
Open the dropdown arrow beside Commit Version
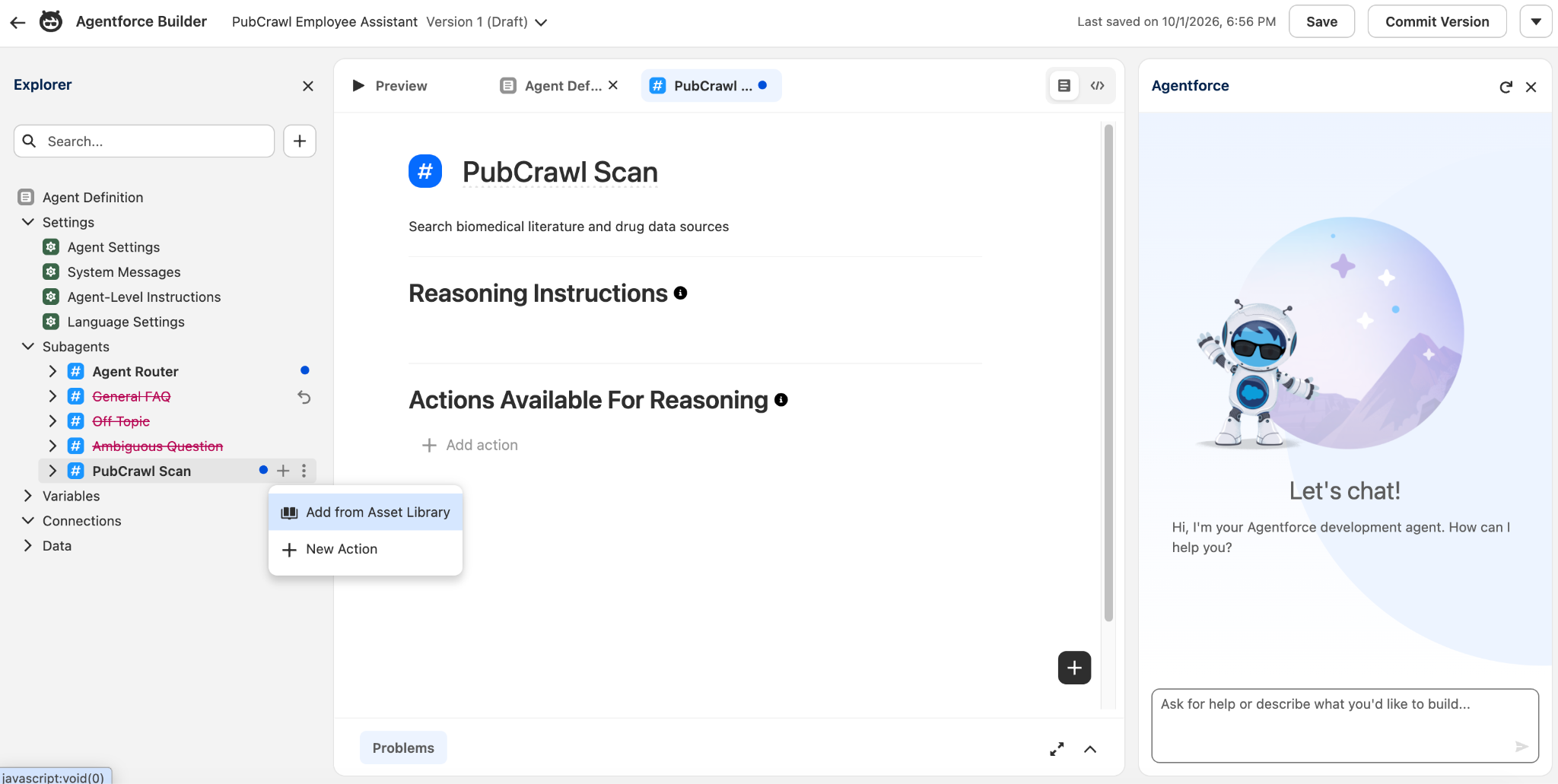coord(1536,21)
